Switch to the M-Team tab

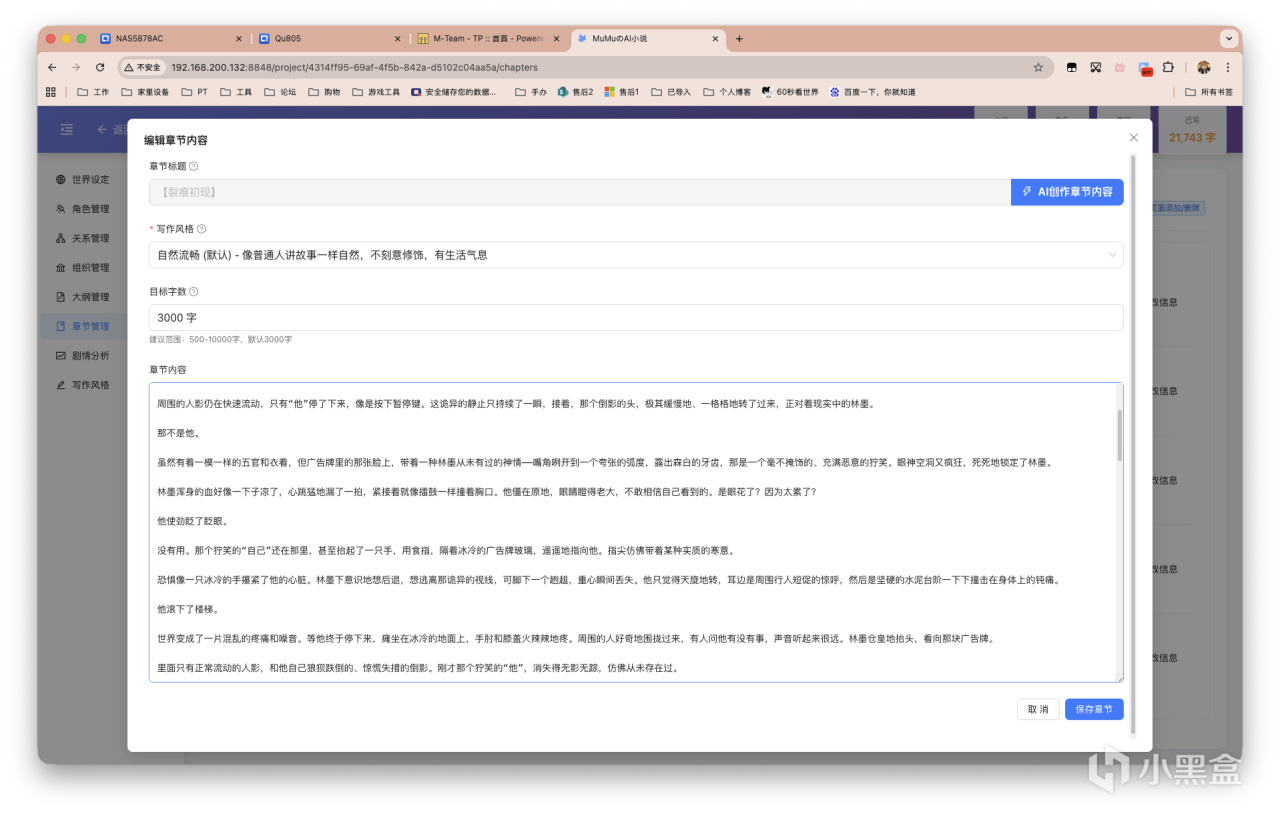coord(489,39)
